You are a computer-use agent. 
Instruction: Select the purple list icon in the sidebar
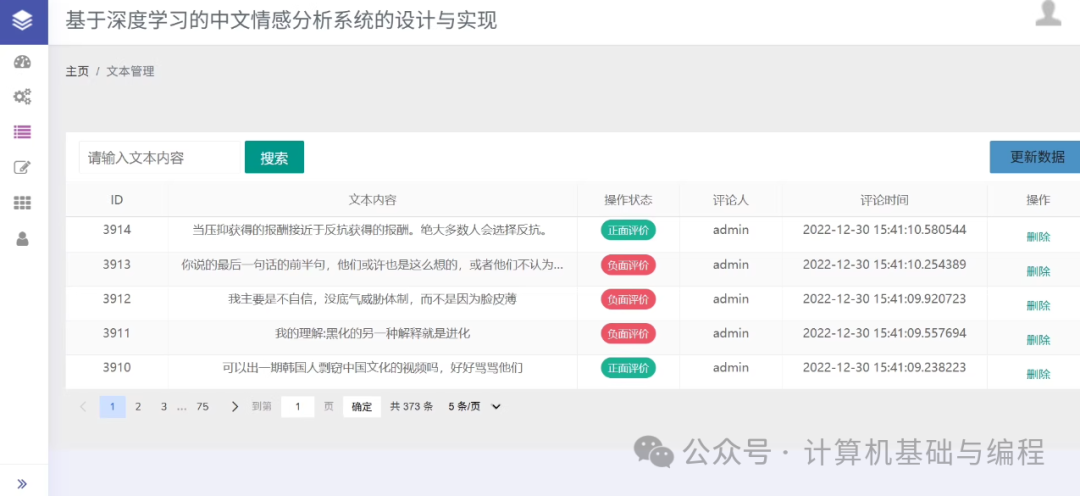[x=23, y=132]
